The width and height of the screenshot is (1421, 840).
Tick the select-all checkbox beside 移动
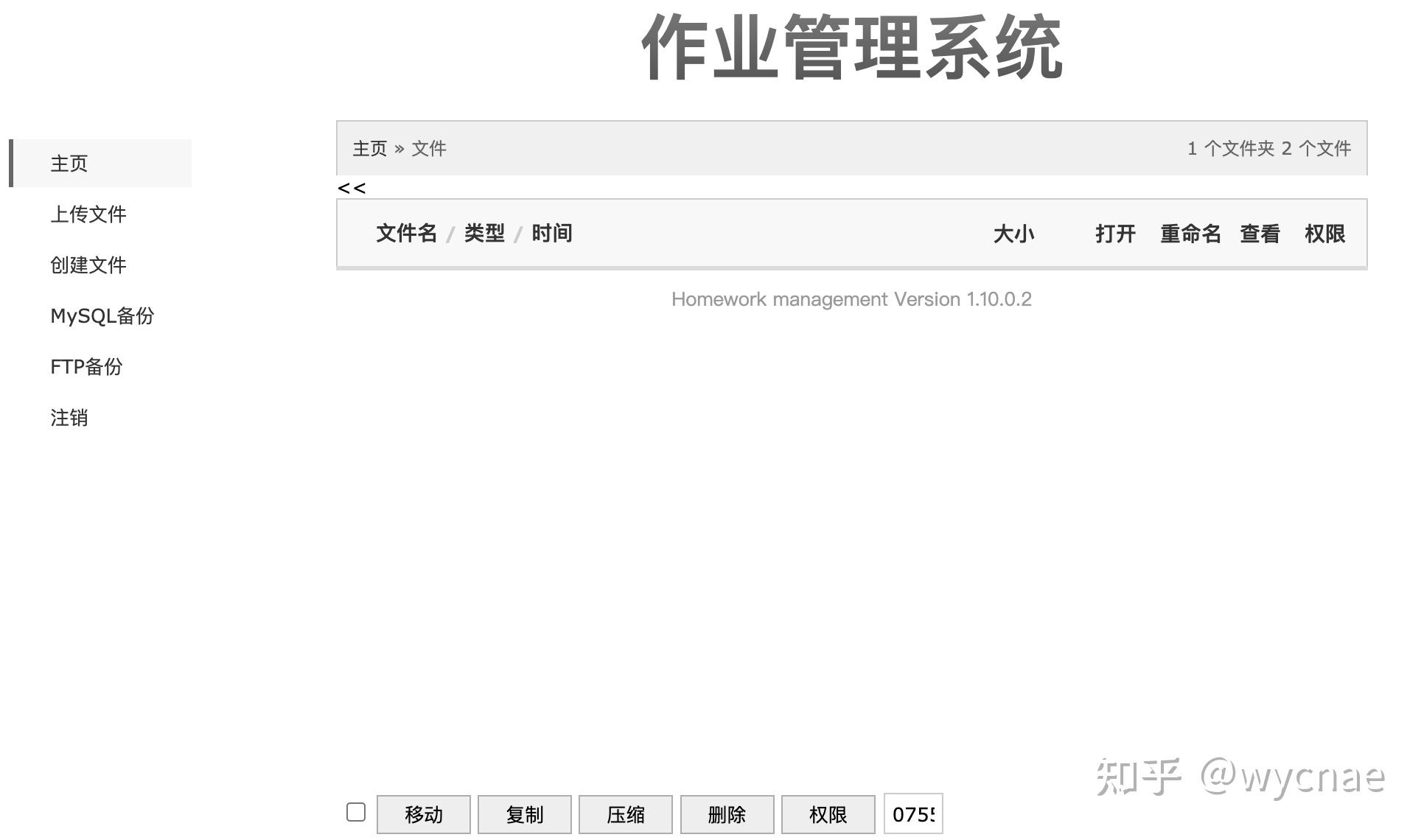[356, 812]
